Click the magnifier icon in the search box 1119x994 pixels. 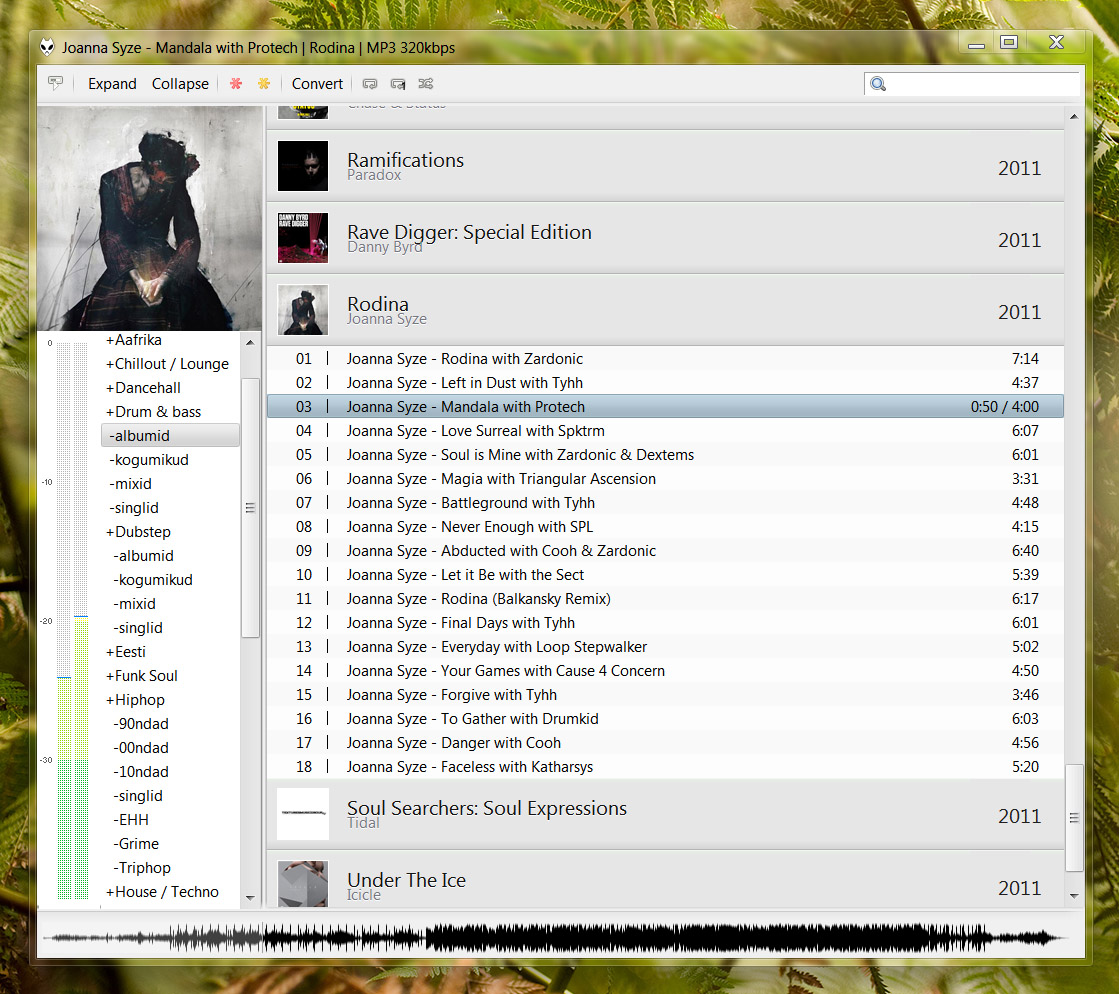878,84
